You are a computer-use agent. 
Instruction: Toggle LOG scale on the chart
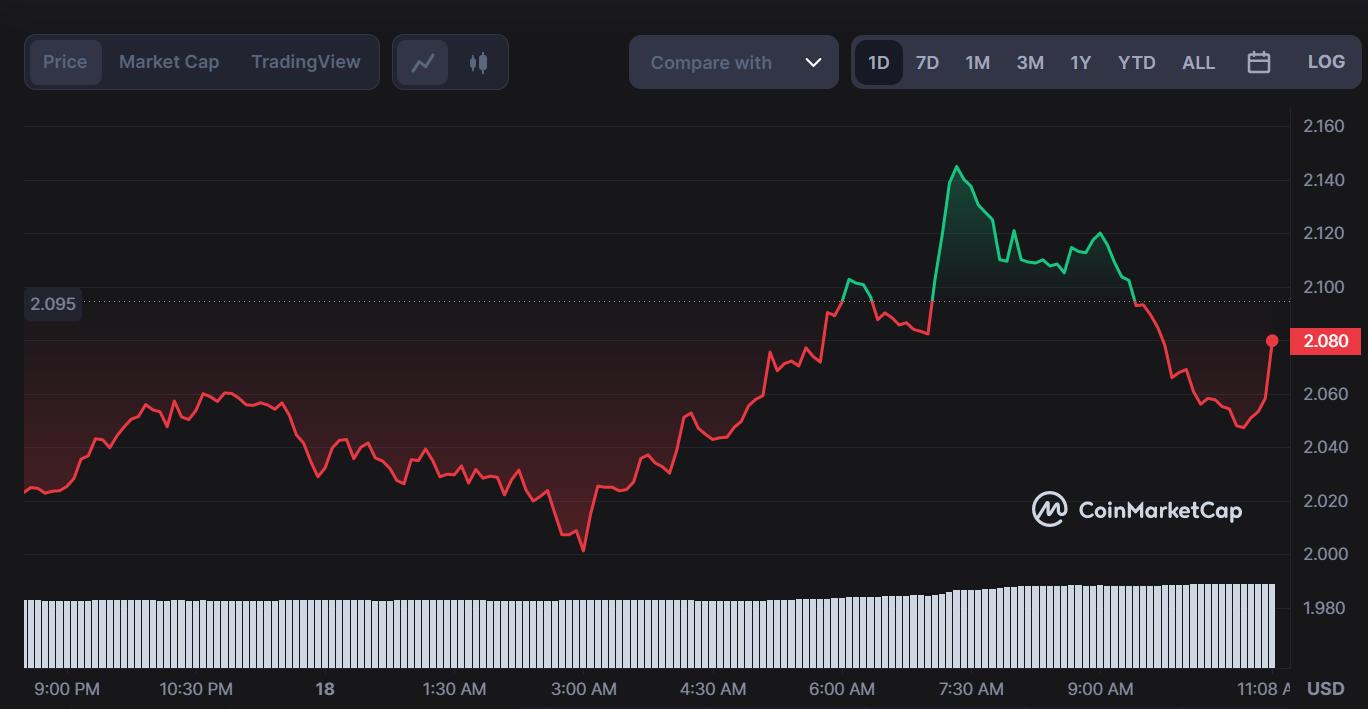[x=1326, y=62]
